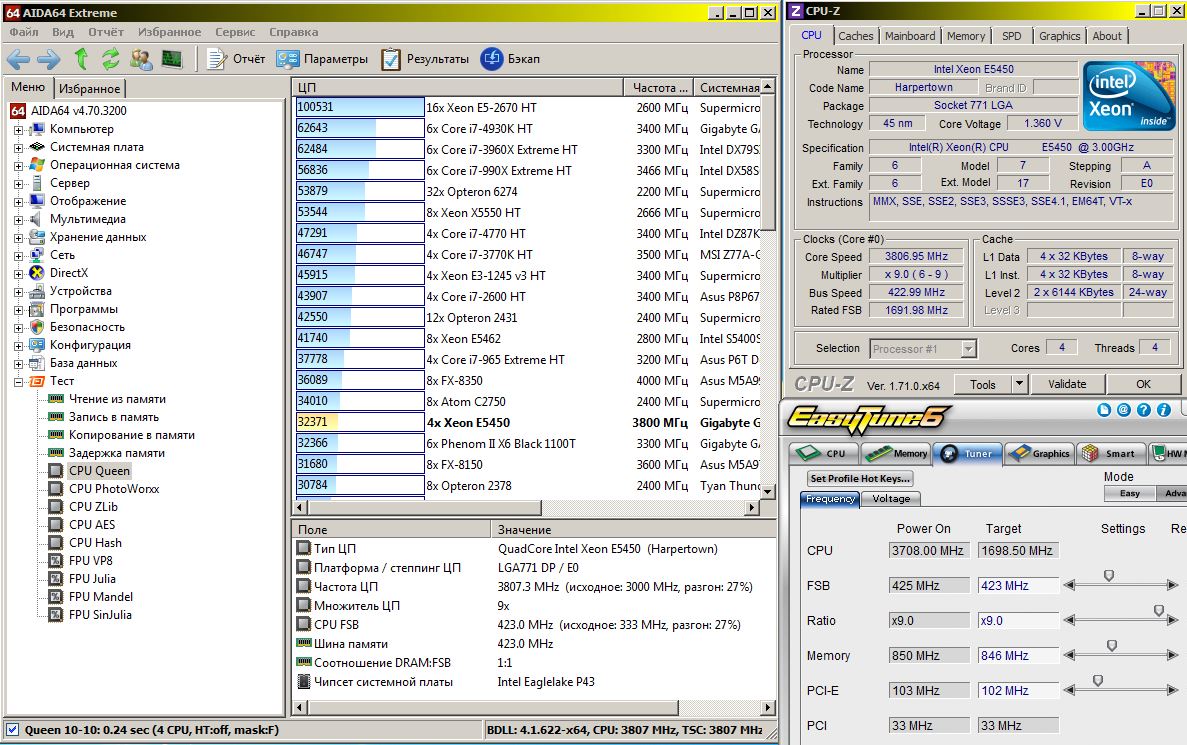Expand the Операционная система tree node
The width and height of the screenshot is (1187, 745).
tap(18, 166)
